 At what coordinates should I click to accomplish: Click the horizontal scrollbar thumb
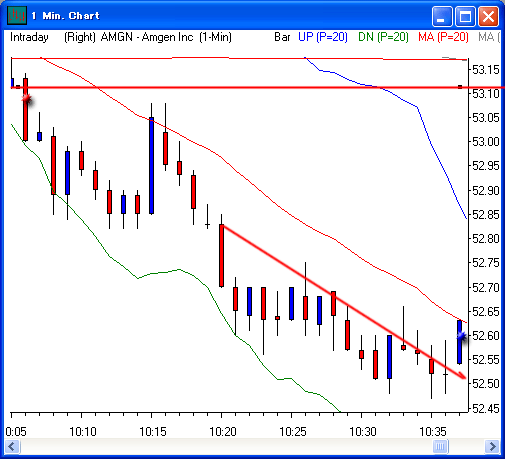tap(440, 446)
